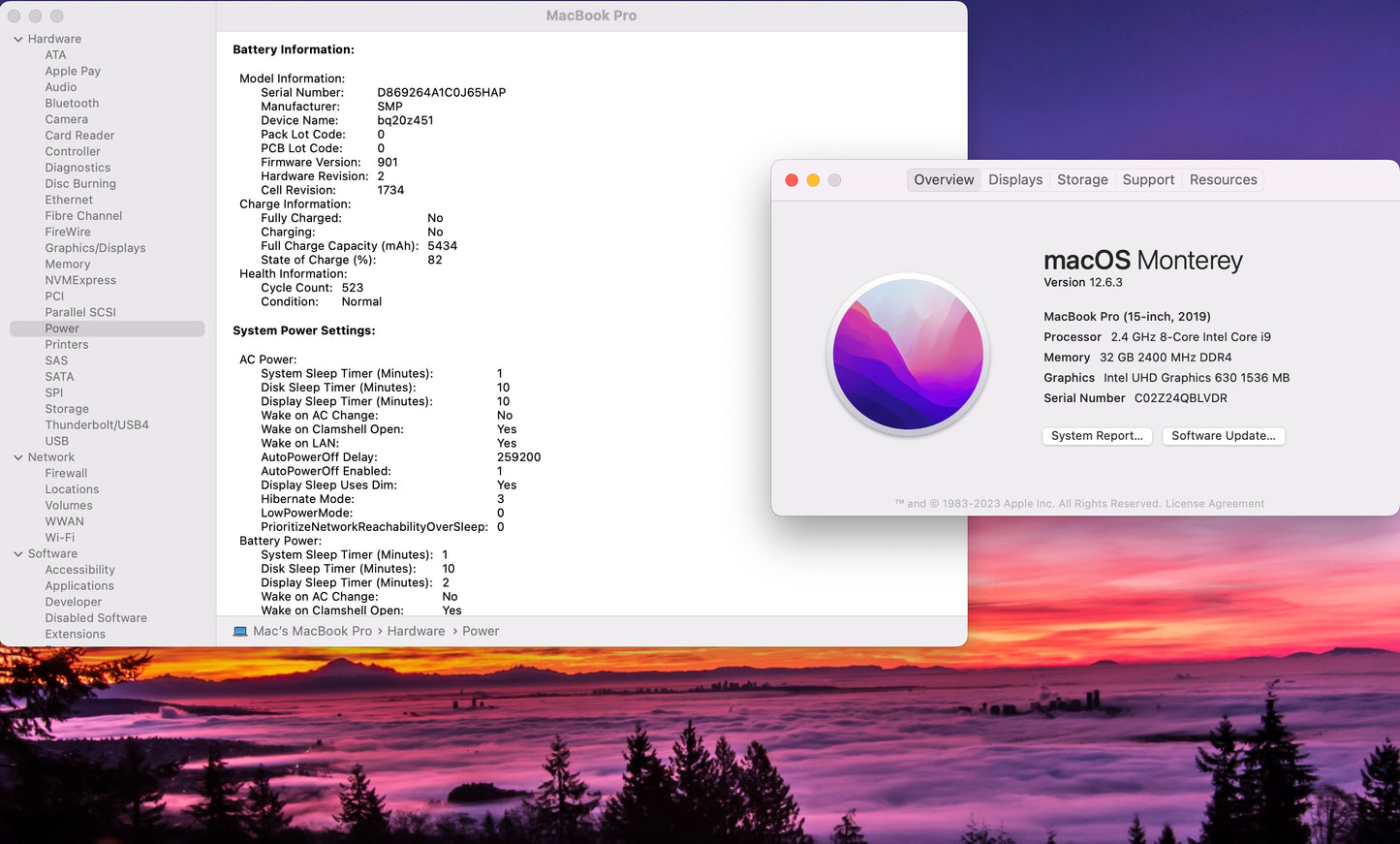Select Bluetooth in the sidebar
Viewport: 1400px width, 844px height.
72,103
